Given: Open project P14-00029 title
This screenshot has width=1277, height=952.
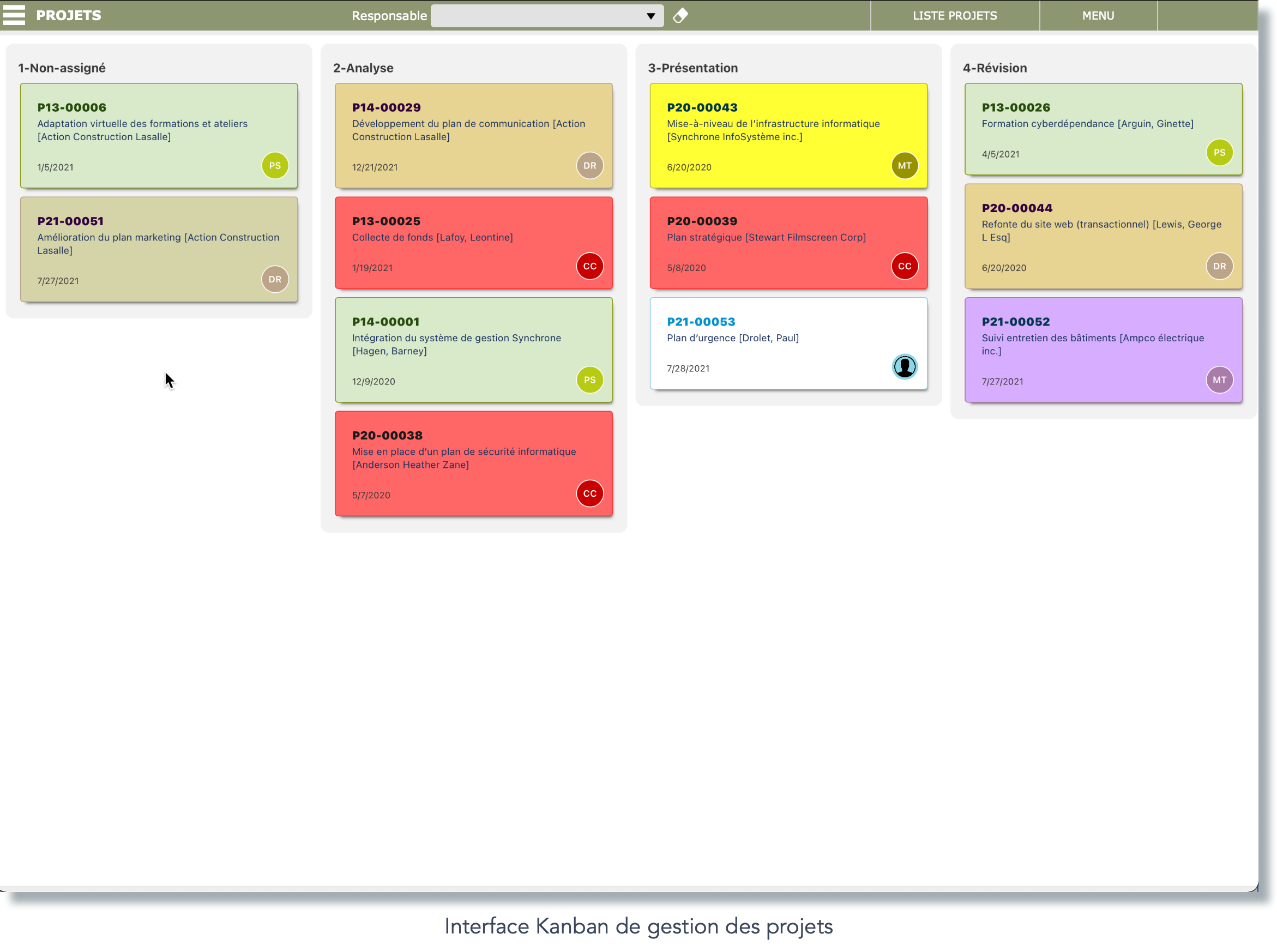Looking at the screenshot, I should coord(386,107).
